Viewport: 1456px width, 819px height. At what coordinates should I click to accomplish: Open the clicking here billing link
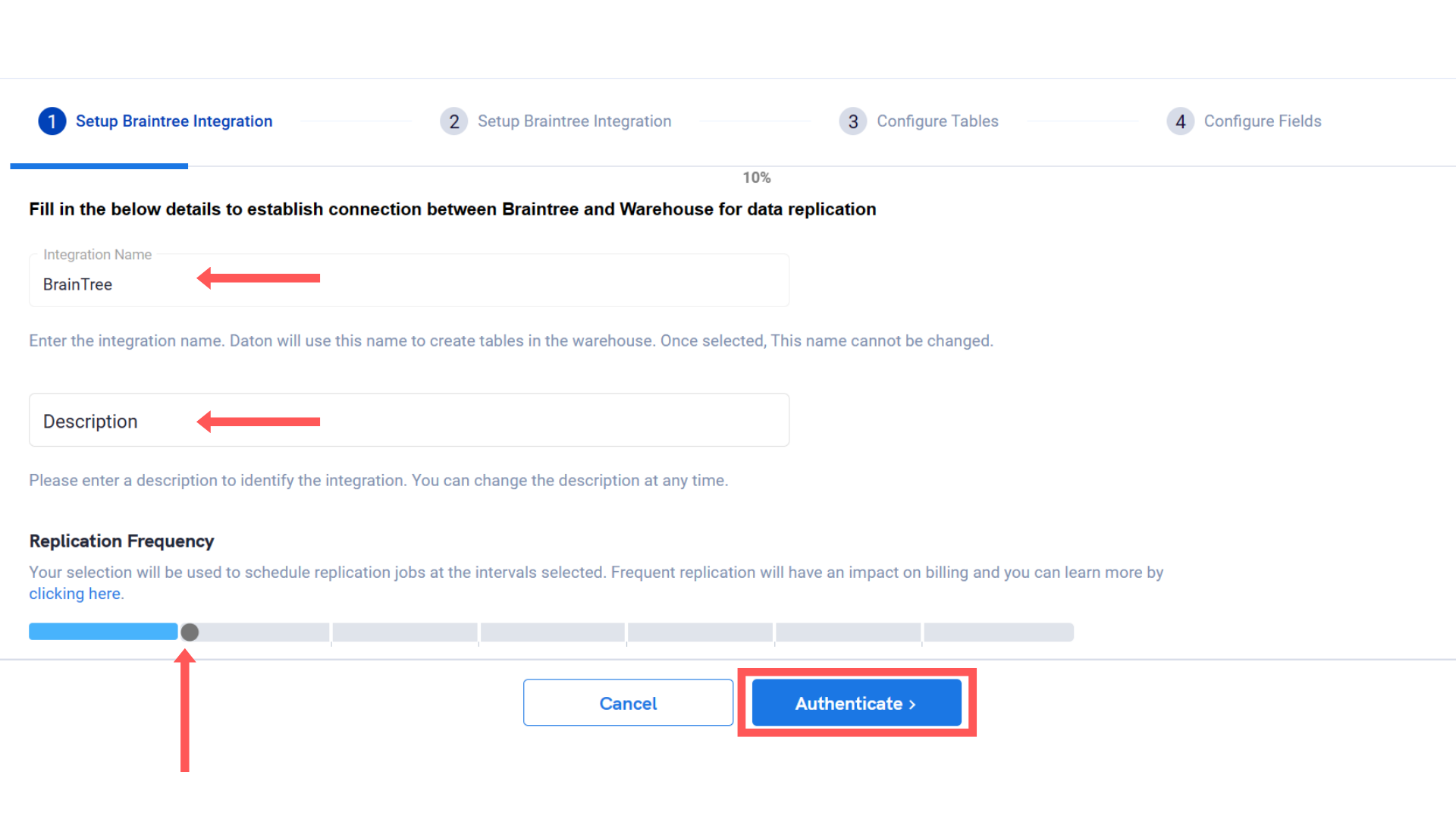tap(74, 594)
